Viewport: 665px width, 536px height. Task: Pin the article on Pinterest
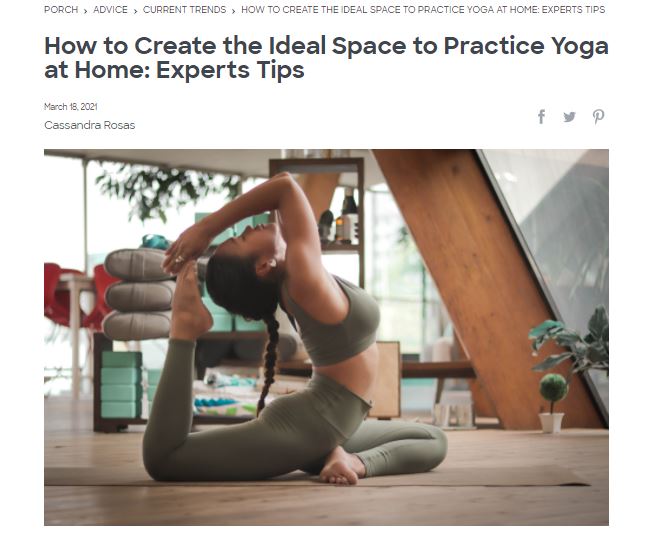pos(598,117)
